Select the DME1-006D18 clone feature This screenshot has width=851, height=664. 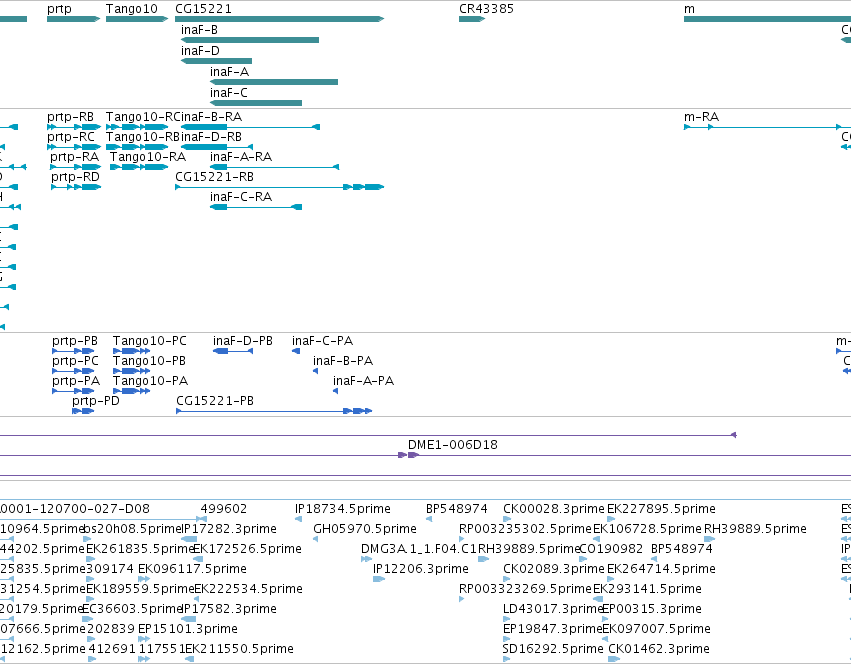453,445
